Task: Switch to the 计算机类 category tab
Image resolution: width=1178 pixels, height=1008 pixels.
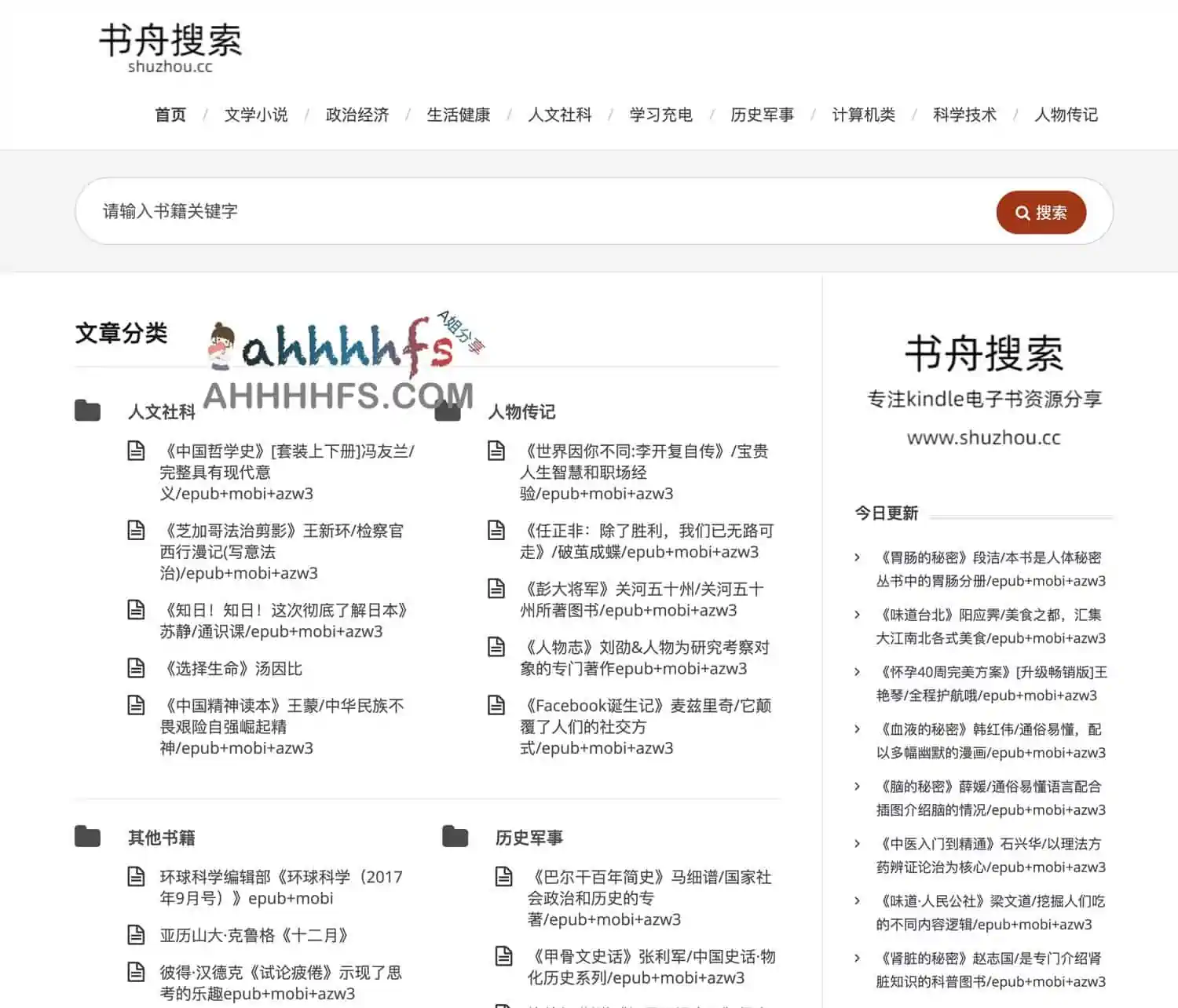Action: point(864,115)
